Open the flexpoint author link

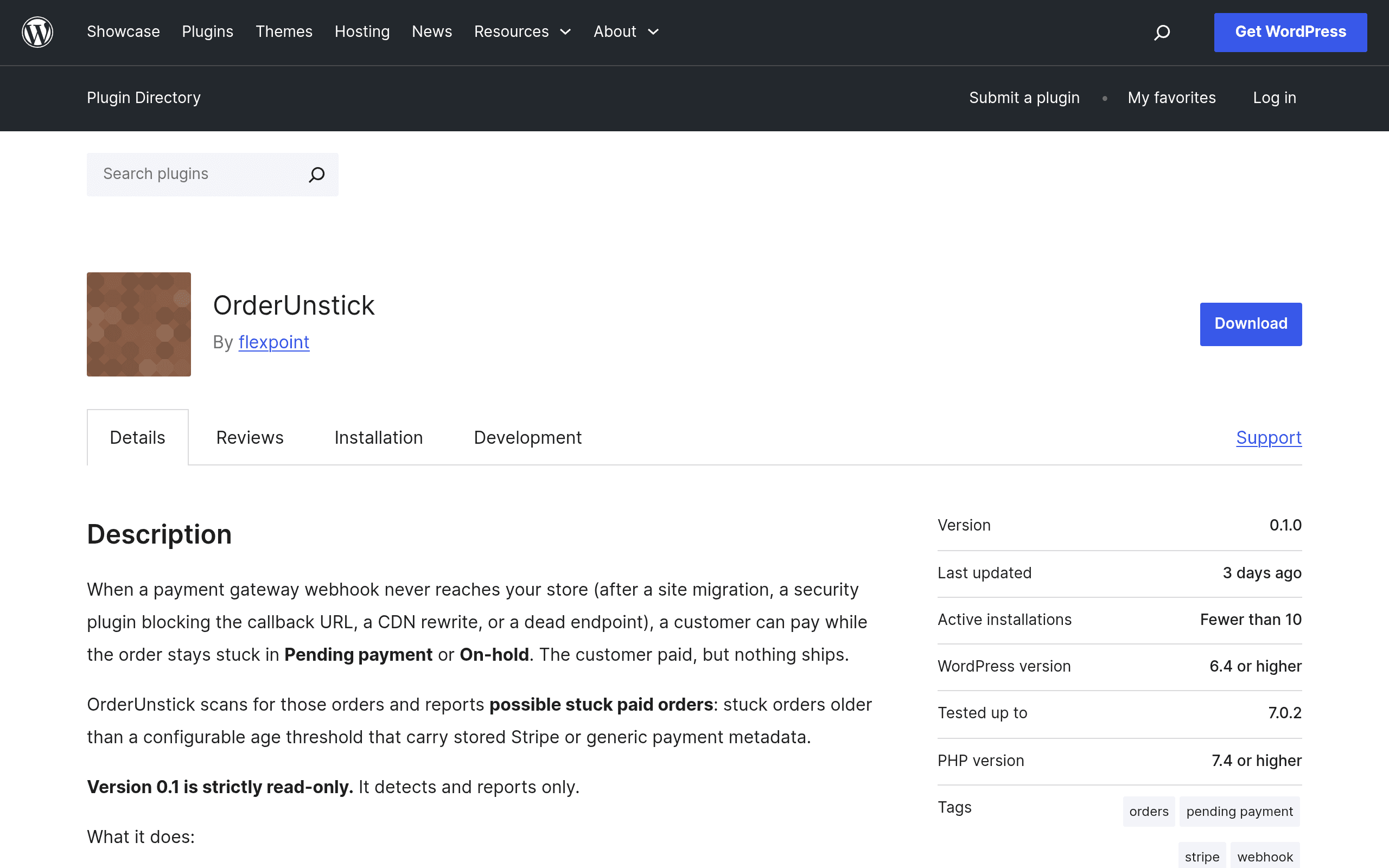coord(274,342)
